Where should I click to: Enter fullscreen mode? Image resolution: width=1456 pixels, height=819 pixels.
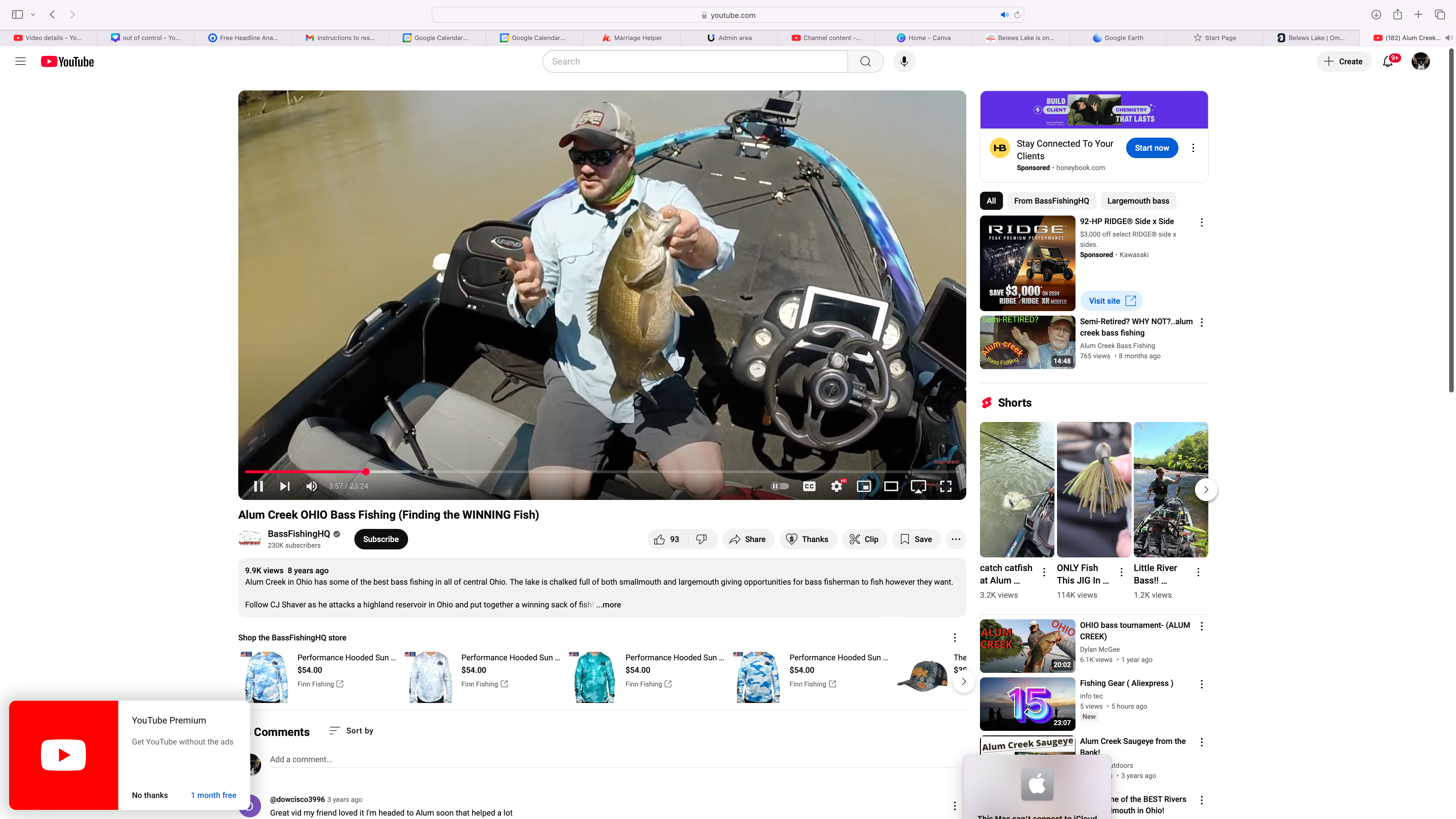(x=946, y=486)
